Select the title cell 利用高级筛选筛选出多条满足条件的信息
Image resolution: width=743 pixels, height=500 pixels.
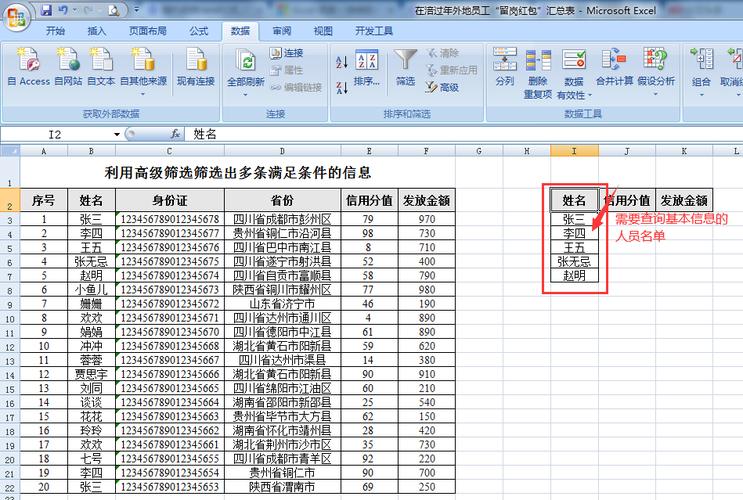(237, 173)
